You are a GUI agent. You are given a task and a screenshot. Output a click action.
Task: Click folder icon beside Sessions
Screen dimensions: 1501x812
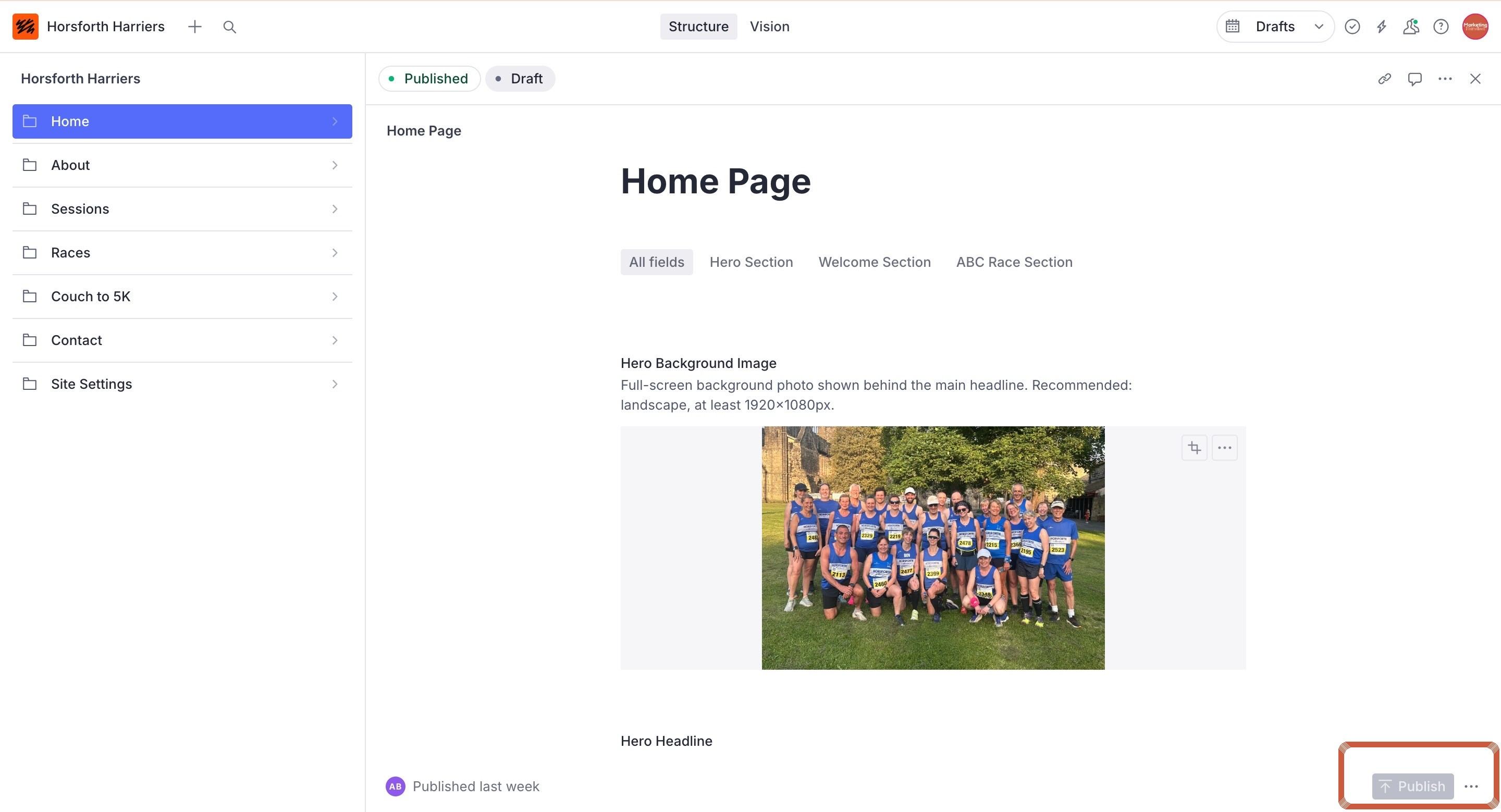[x=30, y=208]
